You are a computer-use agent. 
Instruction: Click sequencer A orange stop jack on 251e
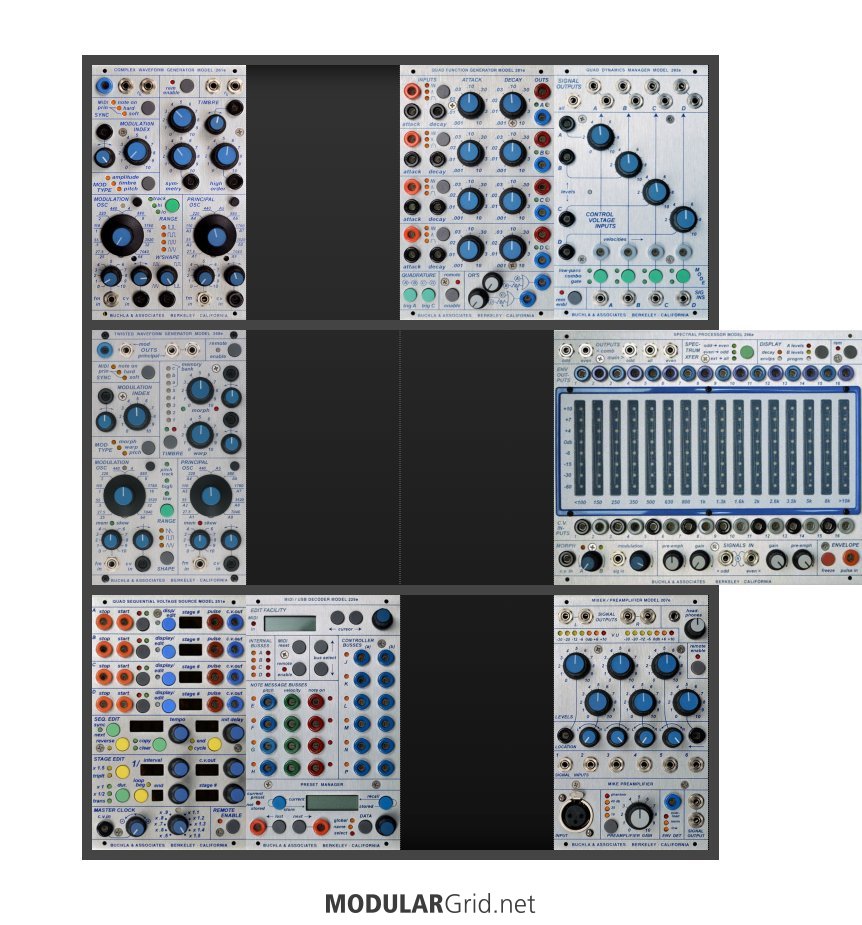(104, 622)
